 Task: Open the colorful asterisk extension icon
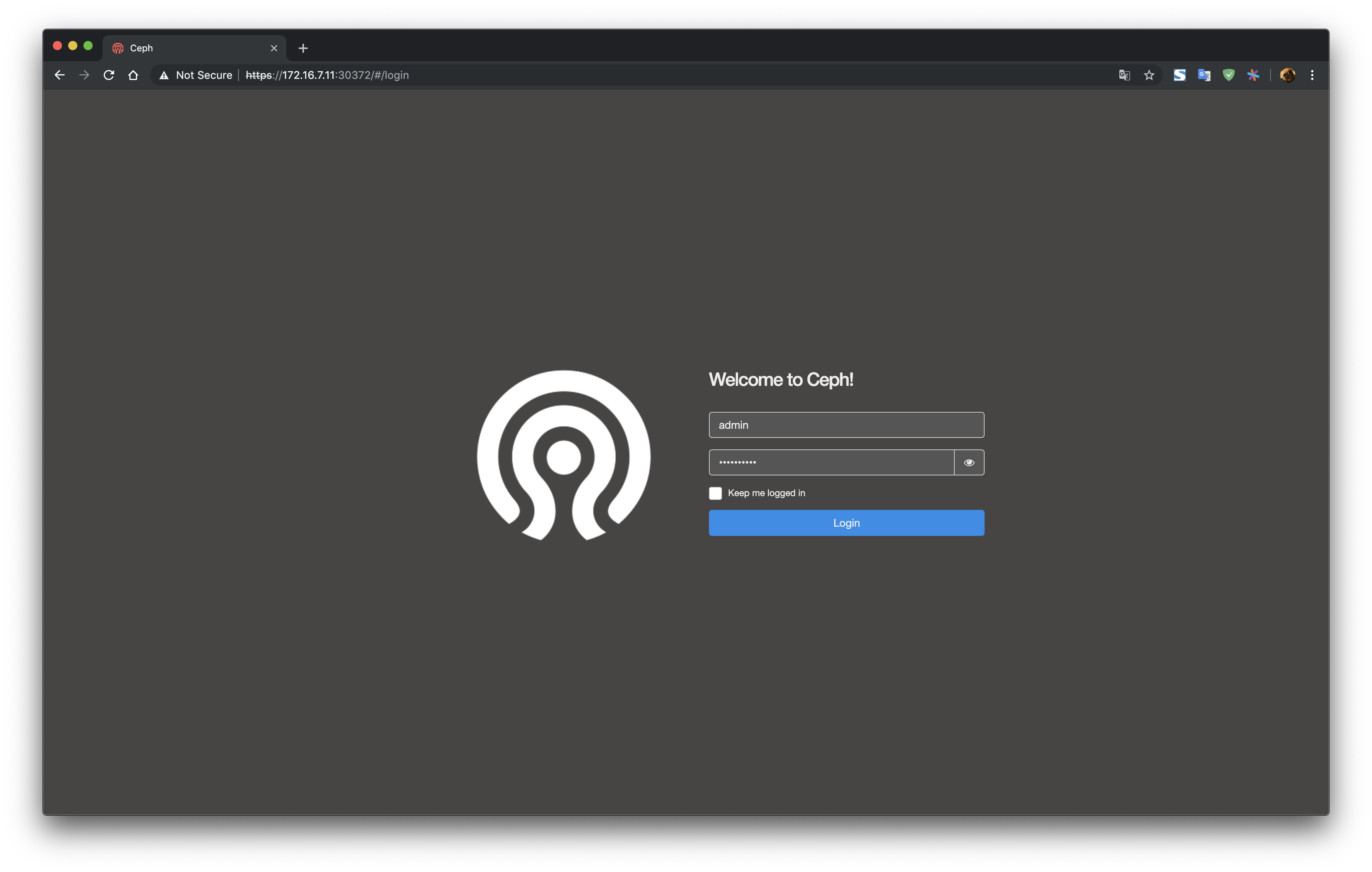coord(1253,75)
